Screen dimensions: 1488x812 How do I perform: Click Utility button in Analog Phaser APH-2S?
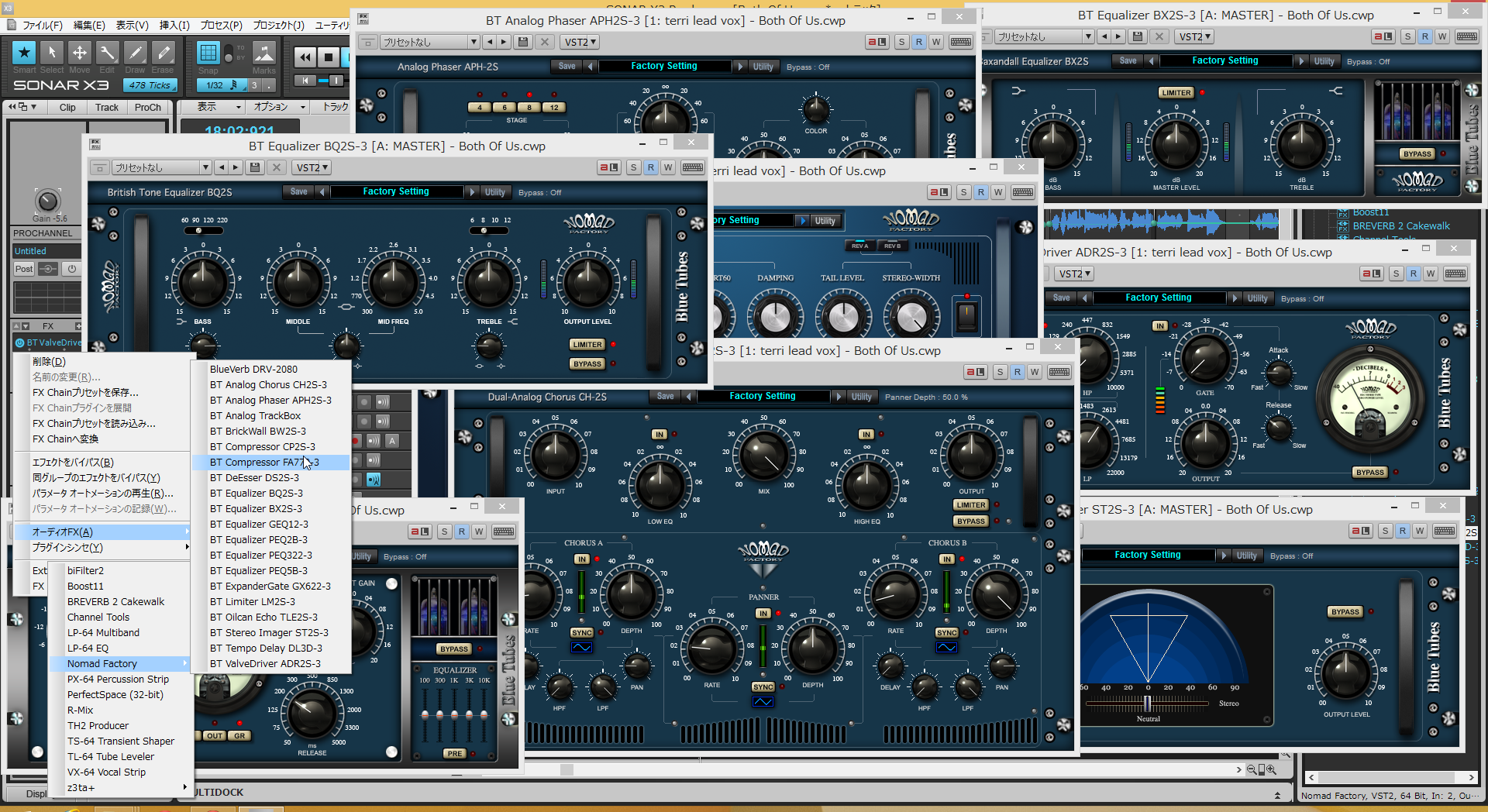click(763, 67)
